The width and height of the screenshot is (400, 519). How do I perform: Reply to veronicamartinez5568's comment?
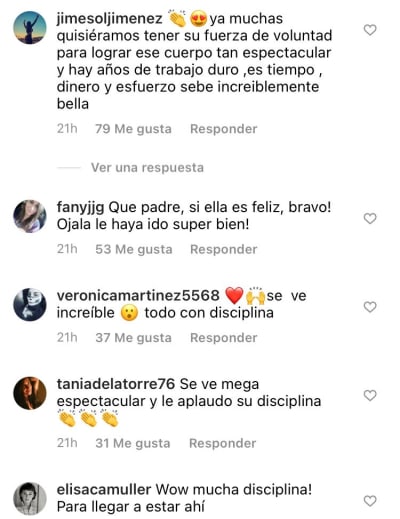point(224,338)
